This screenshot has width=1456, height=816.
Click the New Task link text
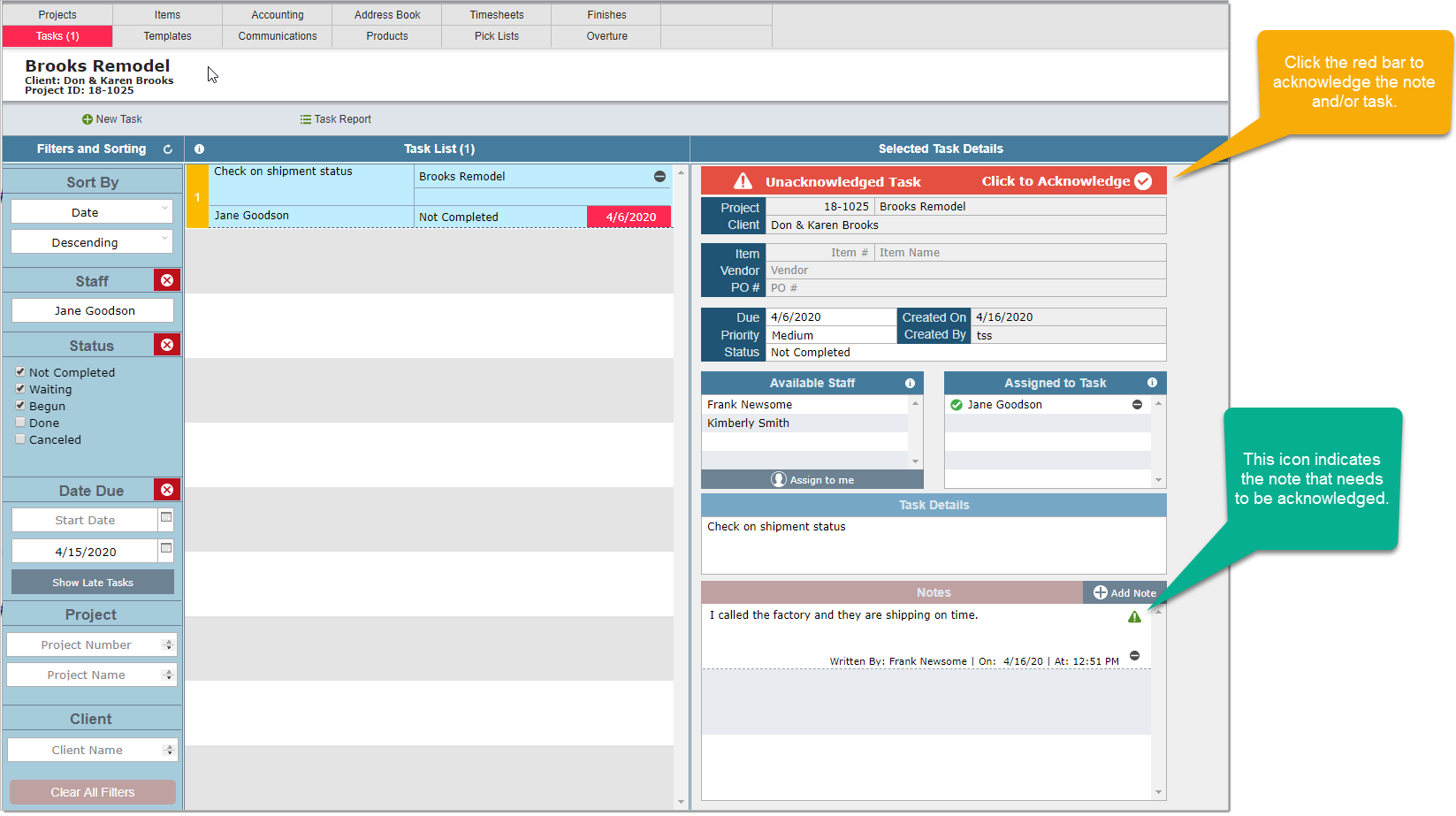pos(118,119)
